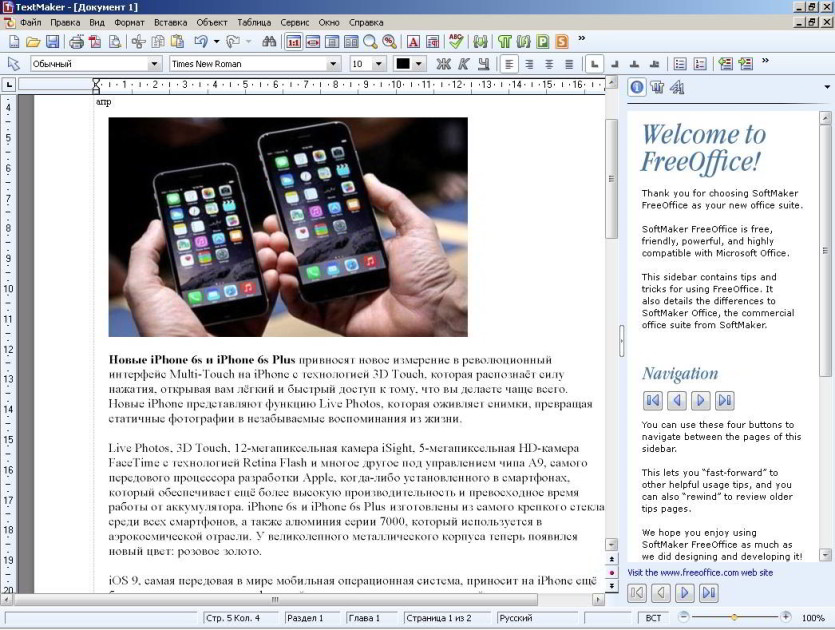Toggle numbered list
Viewport: 835px width, 630px height.
[700, 64]
